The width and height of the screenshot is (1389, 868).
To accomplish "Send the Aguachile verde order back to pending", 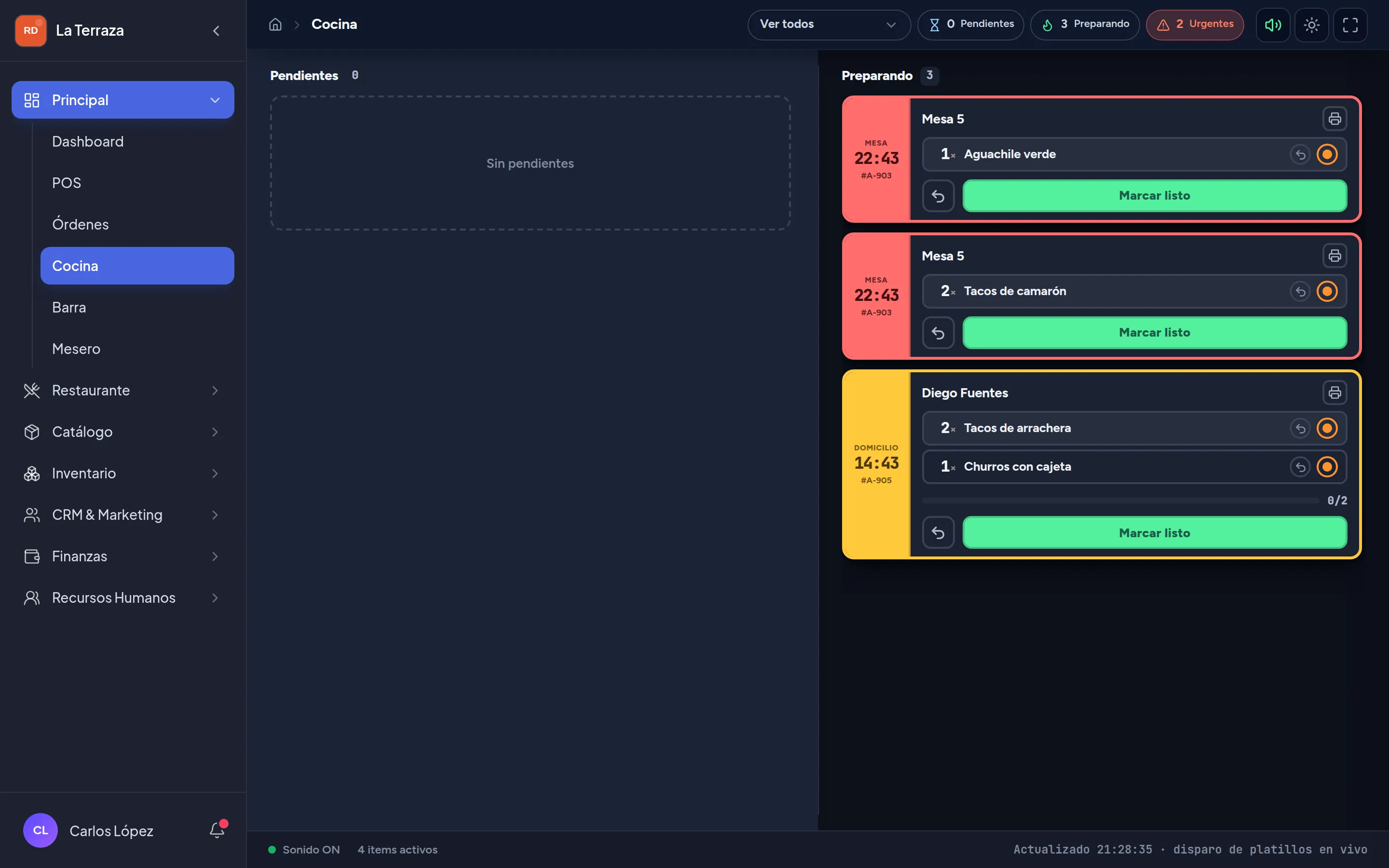I will [x=938, y=196].
